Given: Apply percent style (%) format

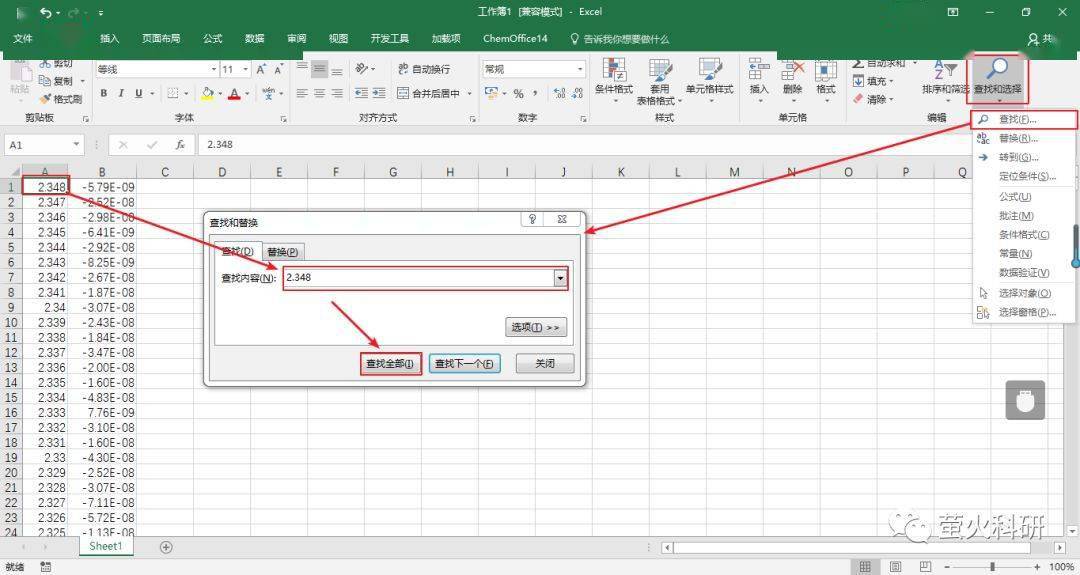Looking at the screenshot, I should [x=518, y=93].
